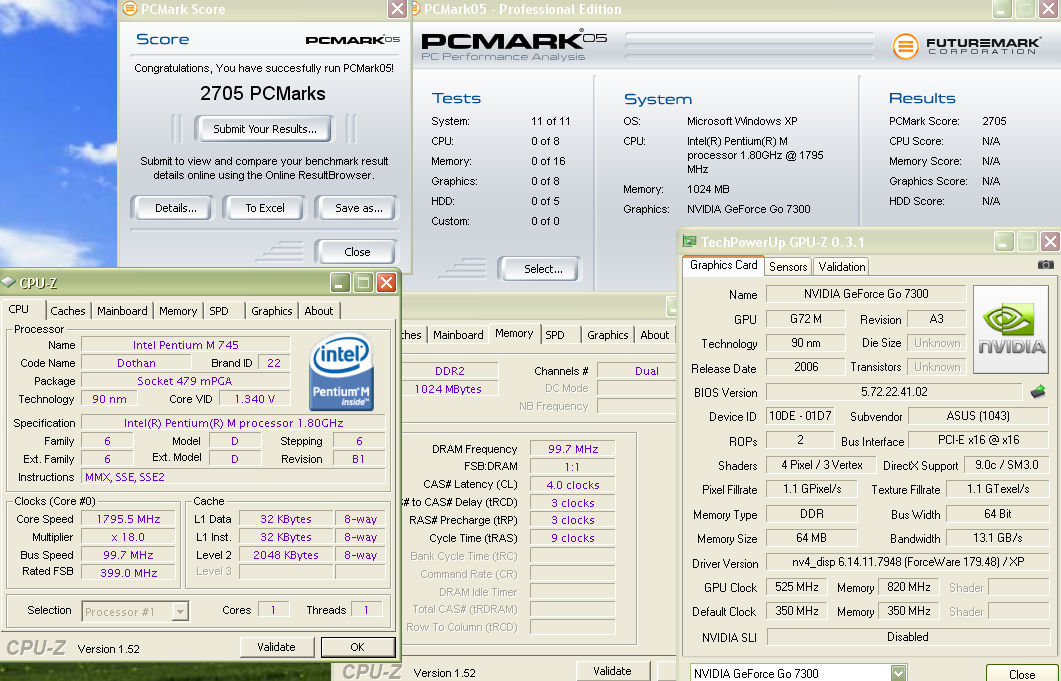Open the About tab in front CPU-Z
Screen dimensions: 1061x681
pos(319,311)
